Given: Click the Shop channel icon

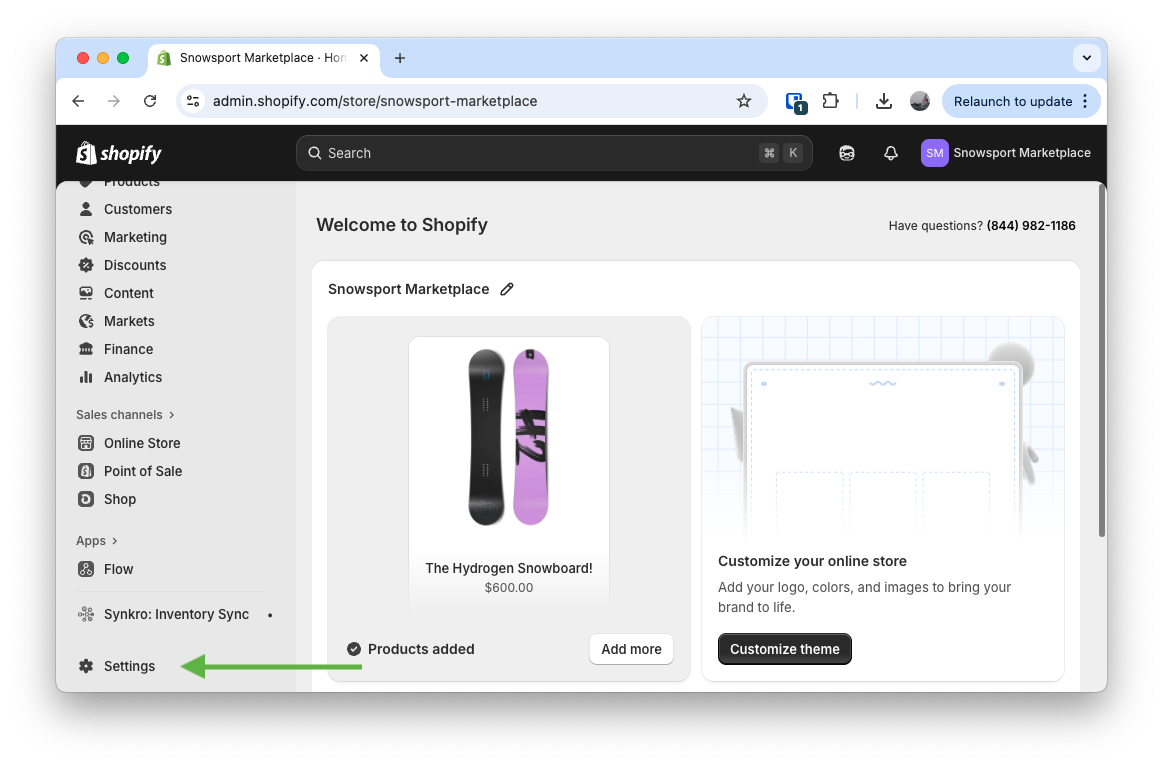Looking at the screenshot, I should (86, 499).
